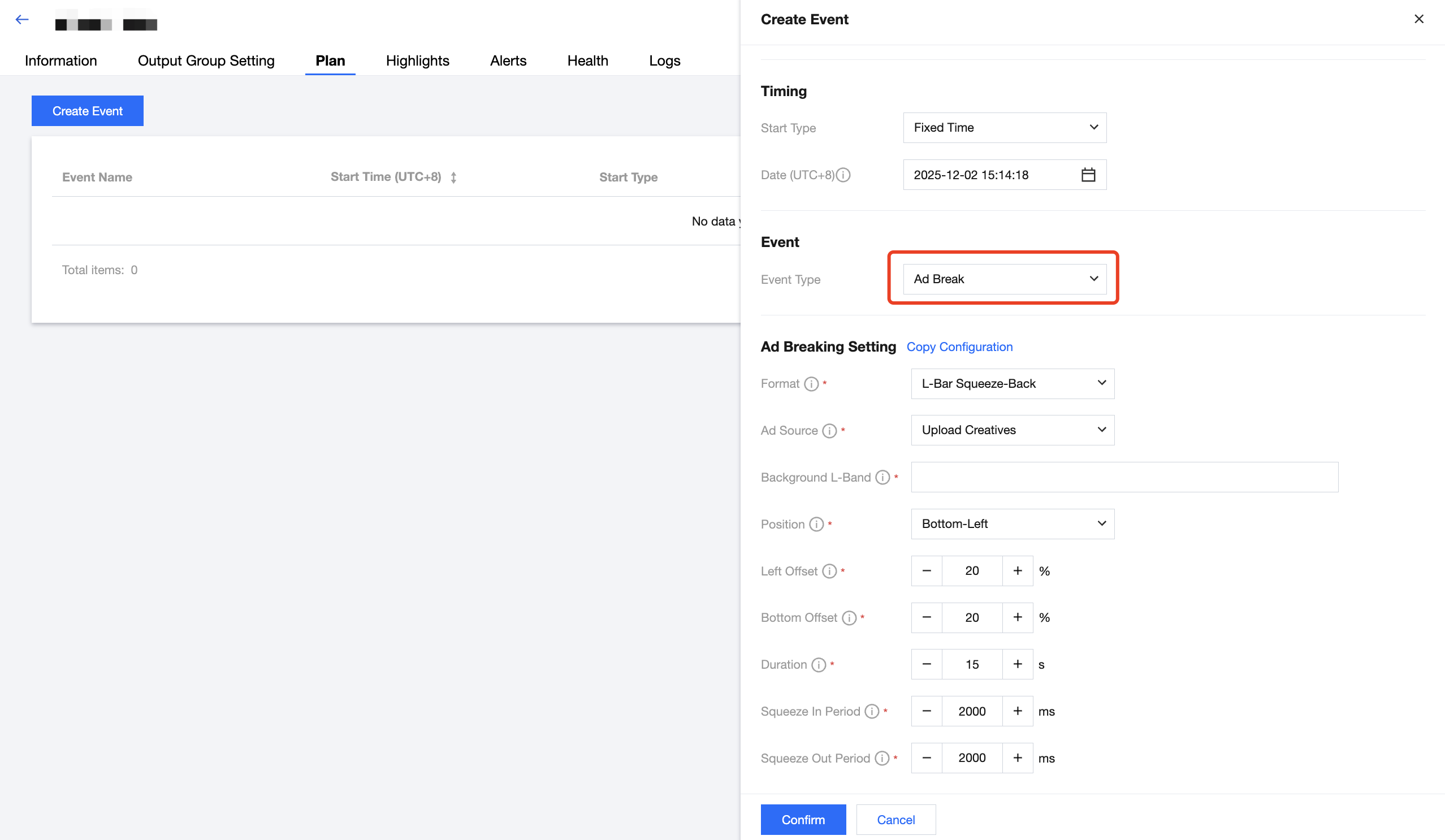Open the Output Group Setting tab
The width and height of the screenshot is (1445, 840).
(x=206, y=61)
